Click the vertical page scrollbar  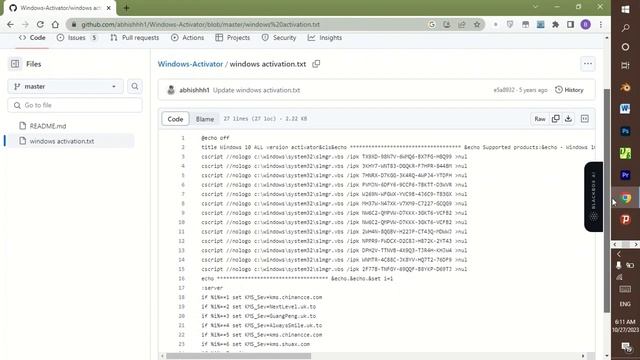click(607, 200)
